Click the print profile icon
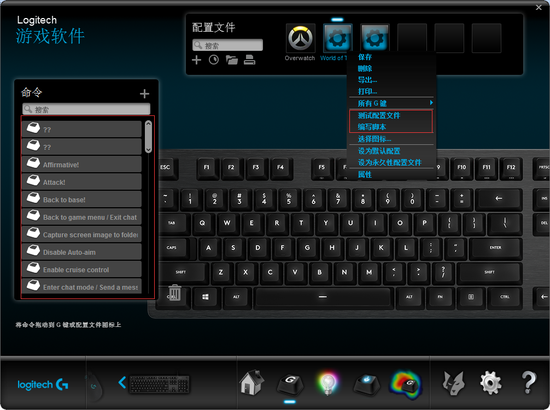550x410 pixels. click(249, 60)
